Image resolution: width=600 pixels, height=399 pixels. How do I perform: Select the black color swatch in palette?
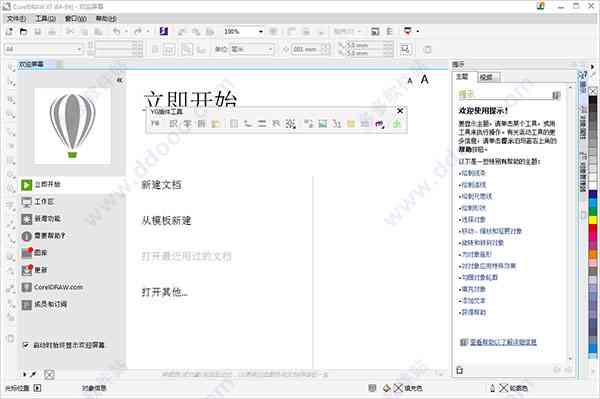click(593, 100)
